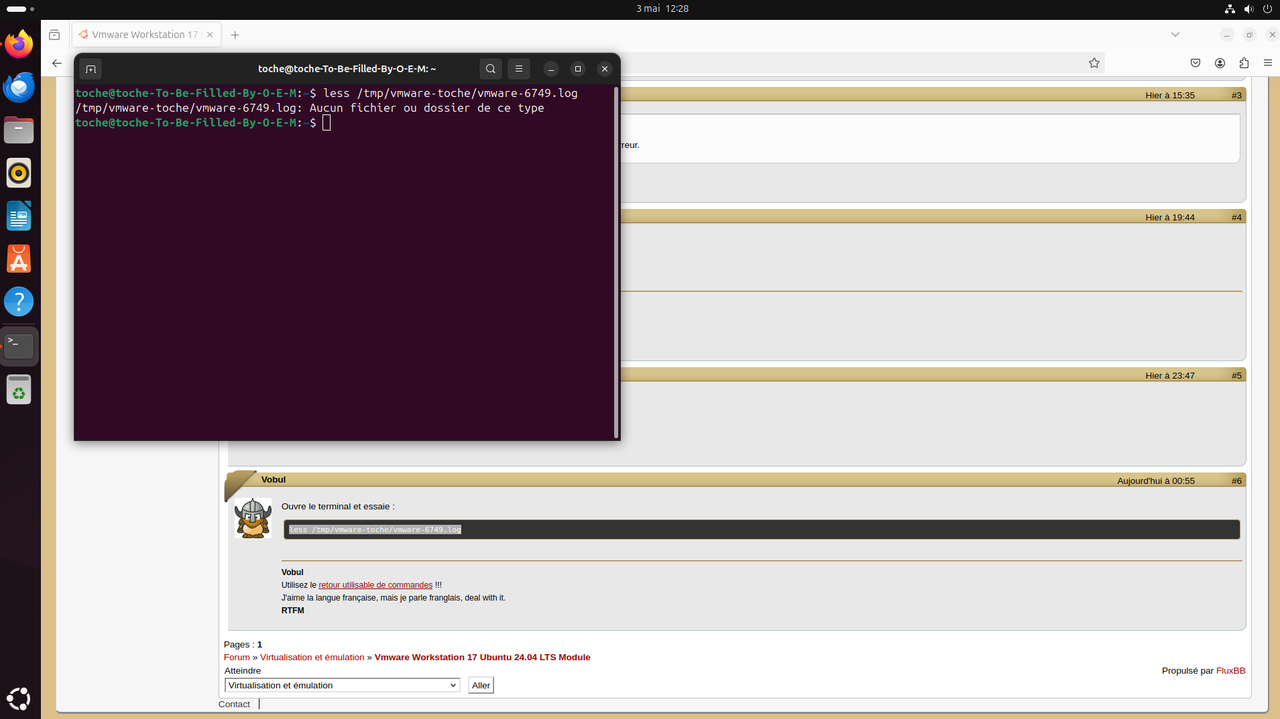Select the Terminal icon in dock
1280x719 pixels.
point(19,346)
